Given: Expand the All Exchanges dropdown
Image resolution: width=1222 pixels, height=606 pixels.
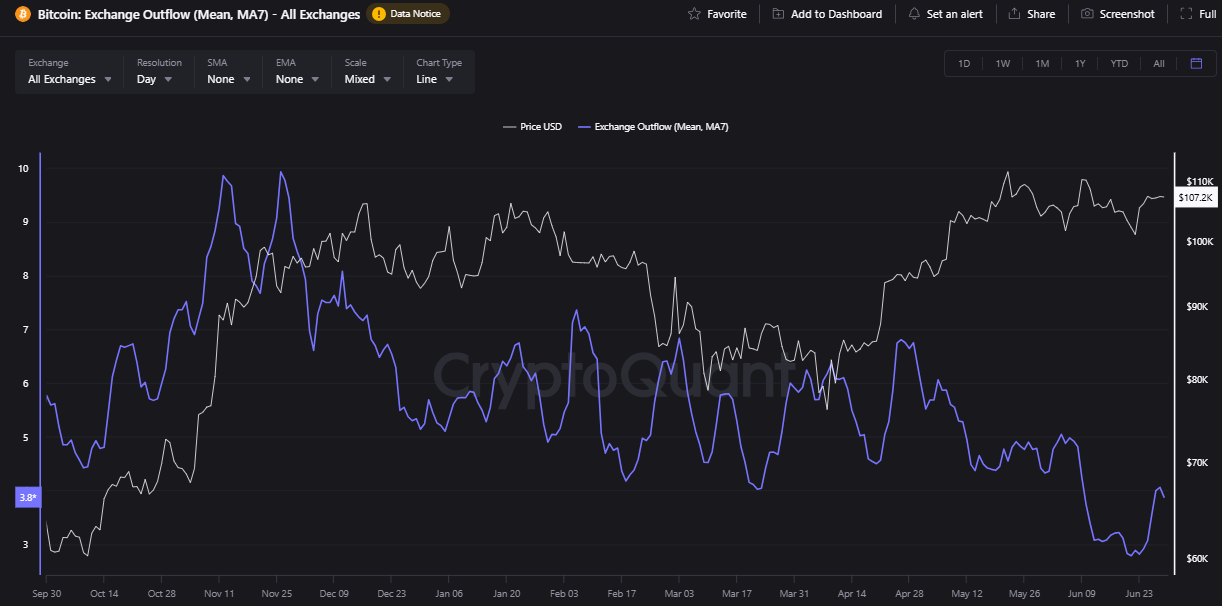Looking at the screenshot, I should (69, 79).
